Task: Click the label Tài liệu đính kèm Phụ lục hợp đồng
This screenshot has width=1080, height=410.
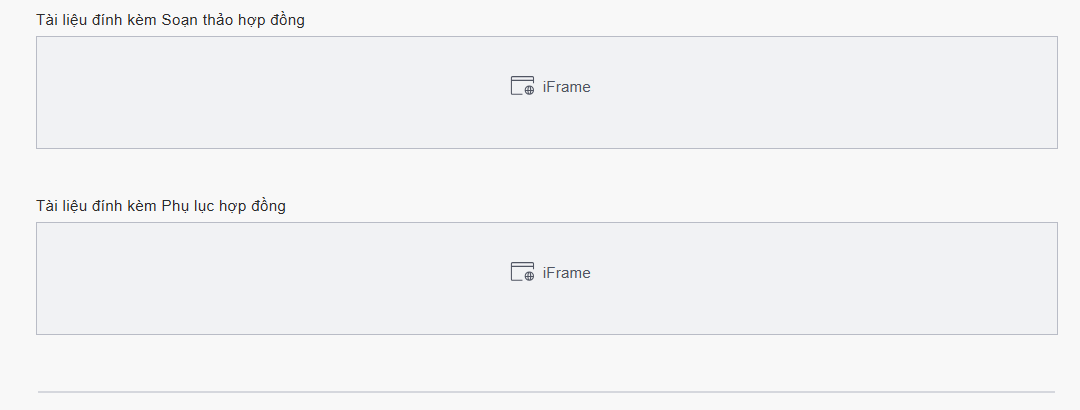Action: click(160, 206)
